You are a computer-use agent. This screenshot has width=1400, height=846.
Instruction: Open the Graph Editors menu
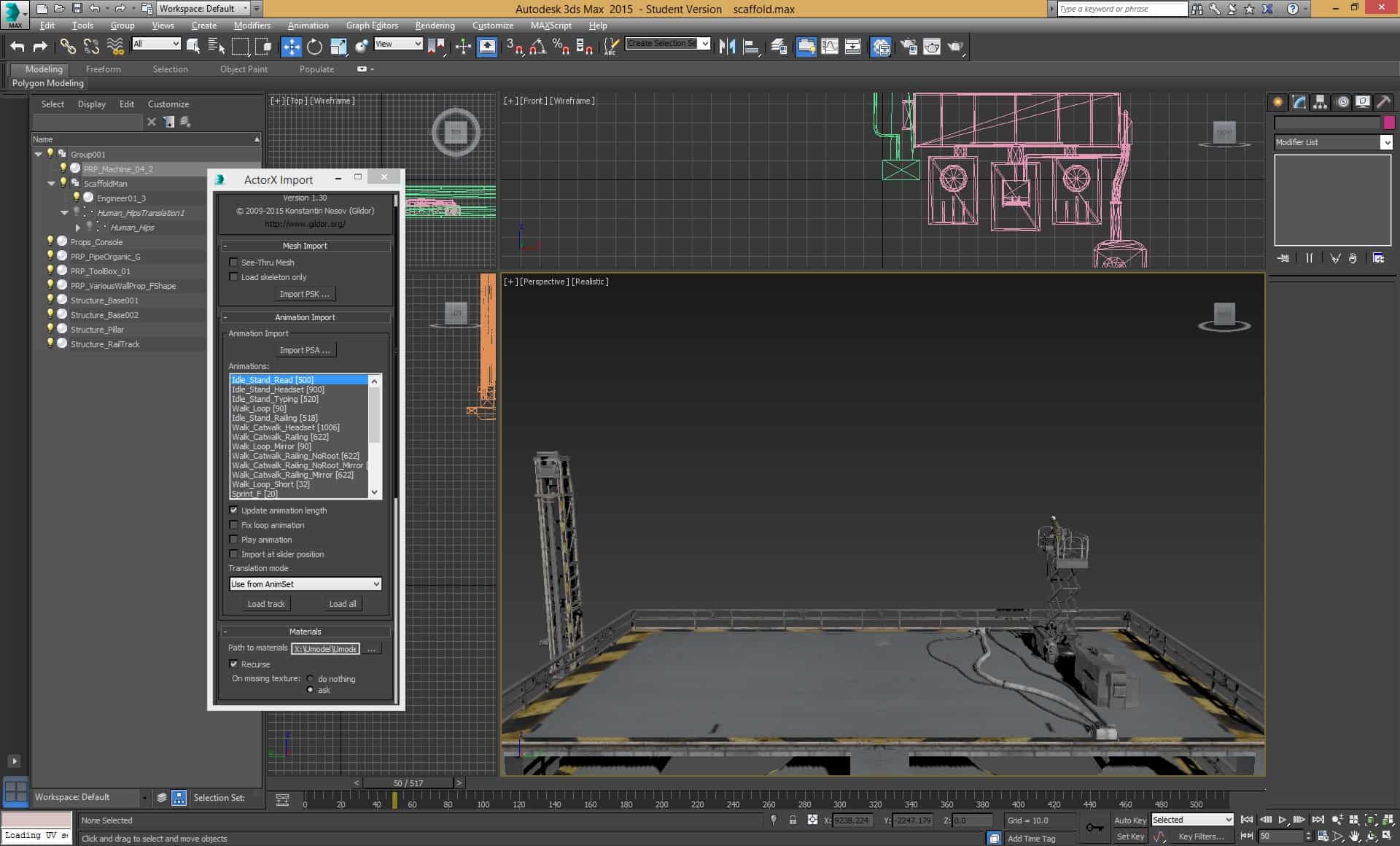click(x=372, y=26)
